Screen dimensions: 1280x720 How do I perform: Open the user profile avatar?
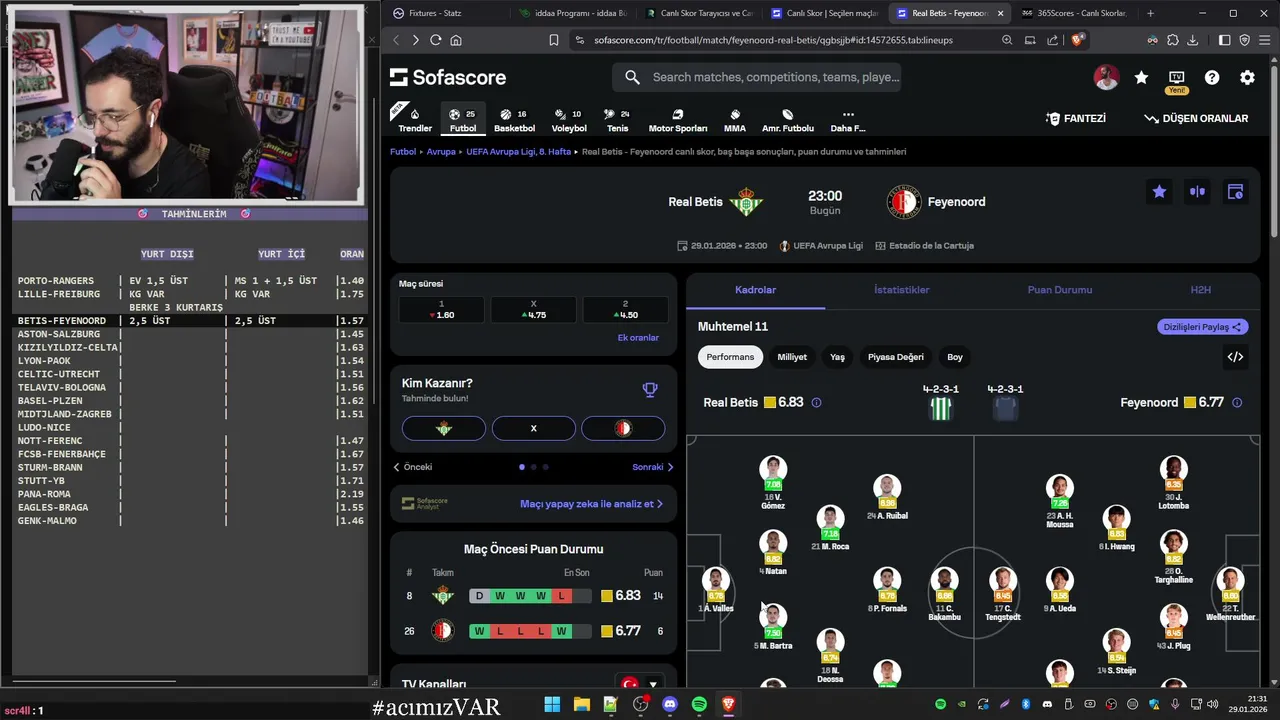click(x=1106, y=77)
